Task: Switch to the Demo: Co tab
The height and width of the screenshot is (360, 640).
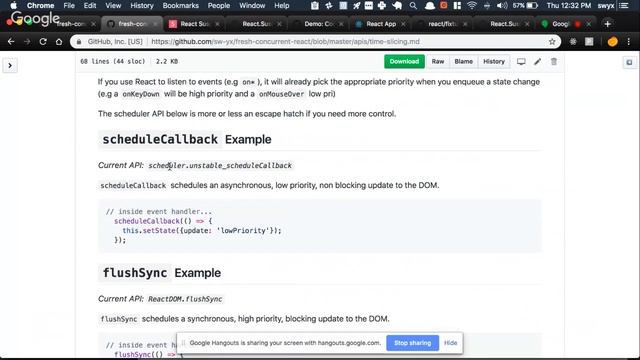Action: coord(318,24)
